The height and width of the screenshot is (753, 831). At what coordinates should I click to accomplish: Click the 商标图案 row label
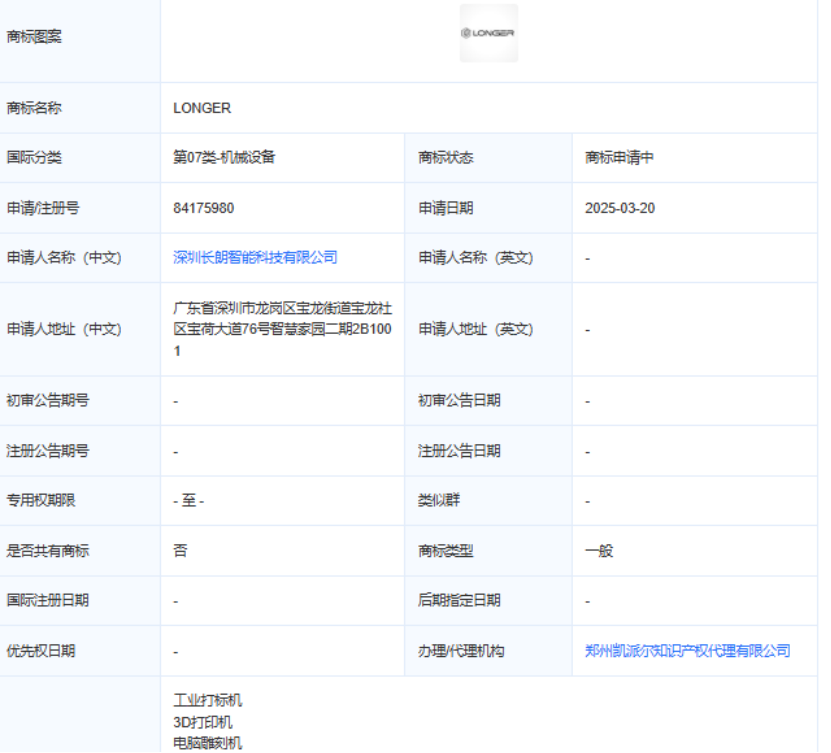34,37
